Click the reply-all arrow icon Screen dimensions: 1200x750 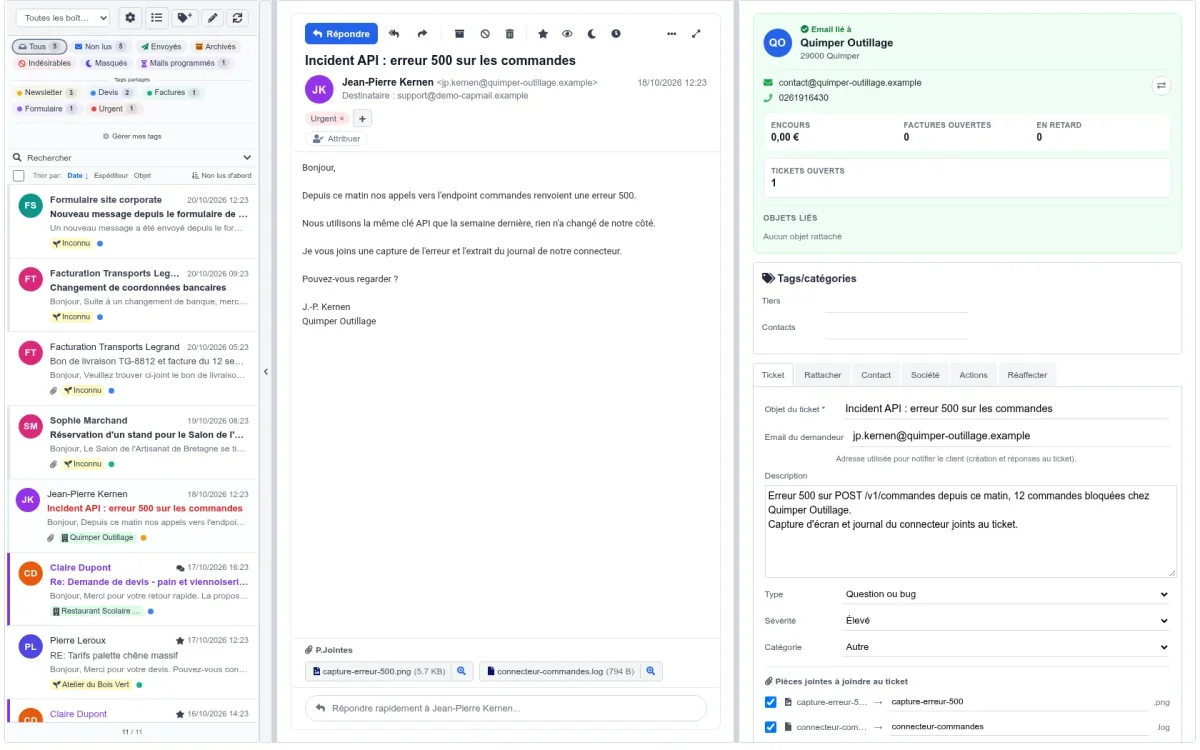tap(394, 34)
